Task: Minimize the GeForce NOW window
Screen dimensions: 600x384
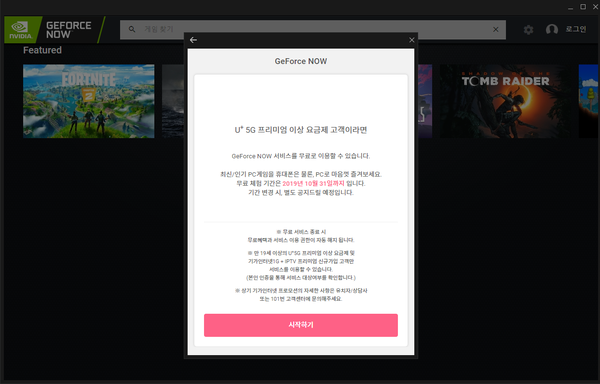Action: pyautogui.click(x=571, y=7)
